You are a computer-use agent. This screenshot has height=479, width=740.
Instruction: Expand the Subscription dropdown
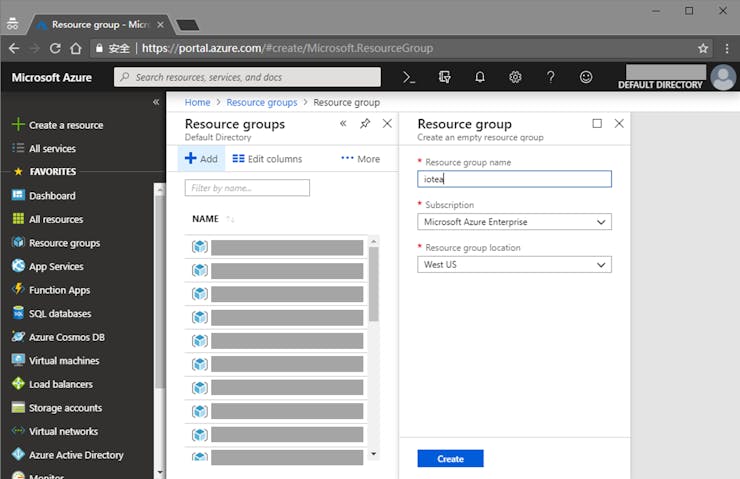click(x=514, y=222)
